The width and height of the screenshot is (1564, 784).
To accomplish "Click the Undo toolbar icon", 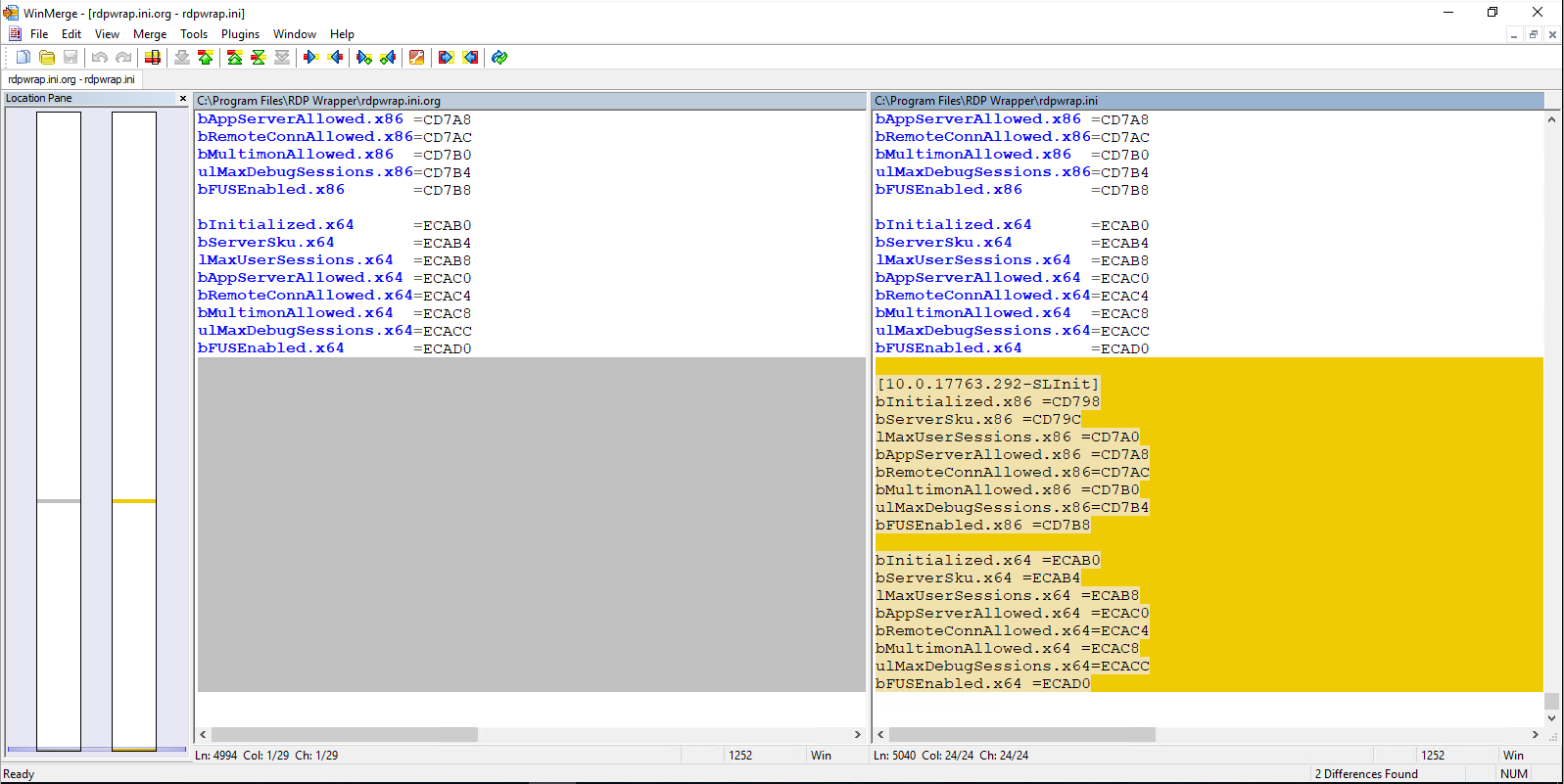I will coord(99,58).
